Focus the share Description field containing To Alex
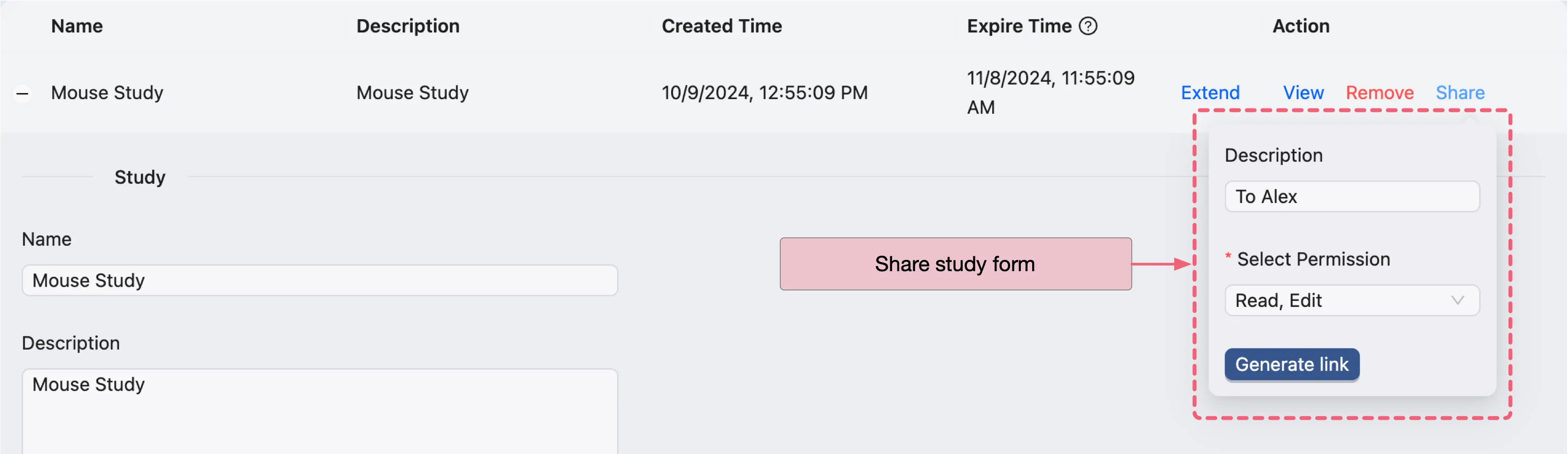Image resolution: width=1568 pixels, height=454 pixels. (1351, 196)
